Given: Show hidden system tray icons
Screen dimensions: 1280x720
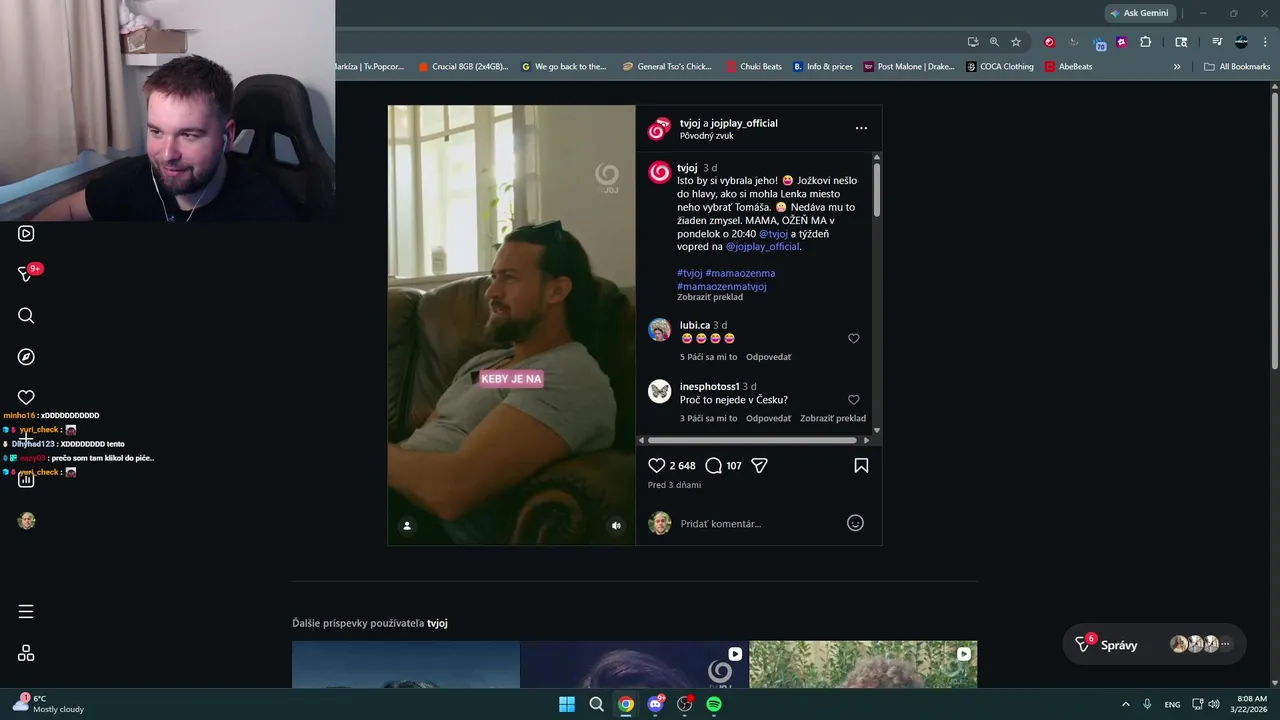Looking at the screenshot, I should click(1125, 704).
